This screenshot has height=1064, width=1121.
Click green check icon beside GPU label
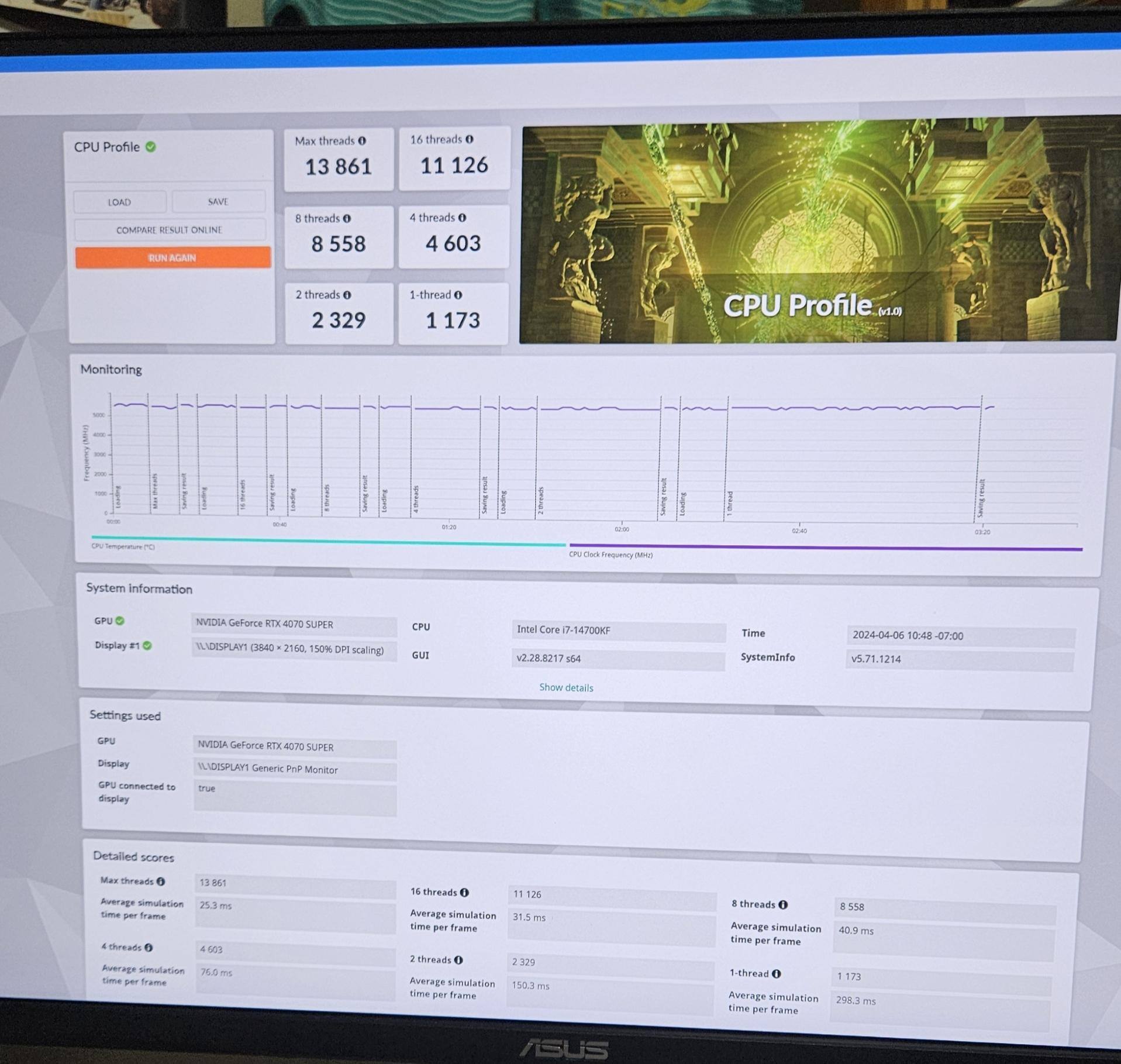(x=120, y=621)
